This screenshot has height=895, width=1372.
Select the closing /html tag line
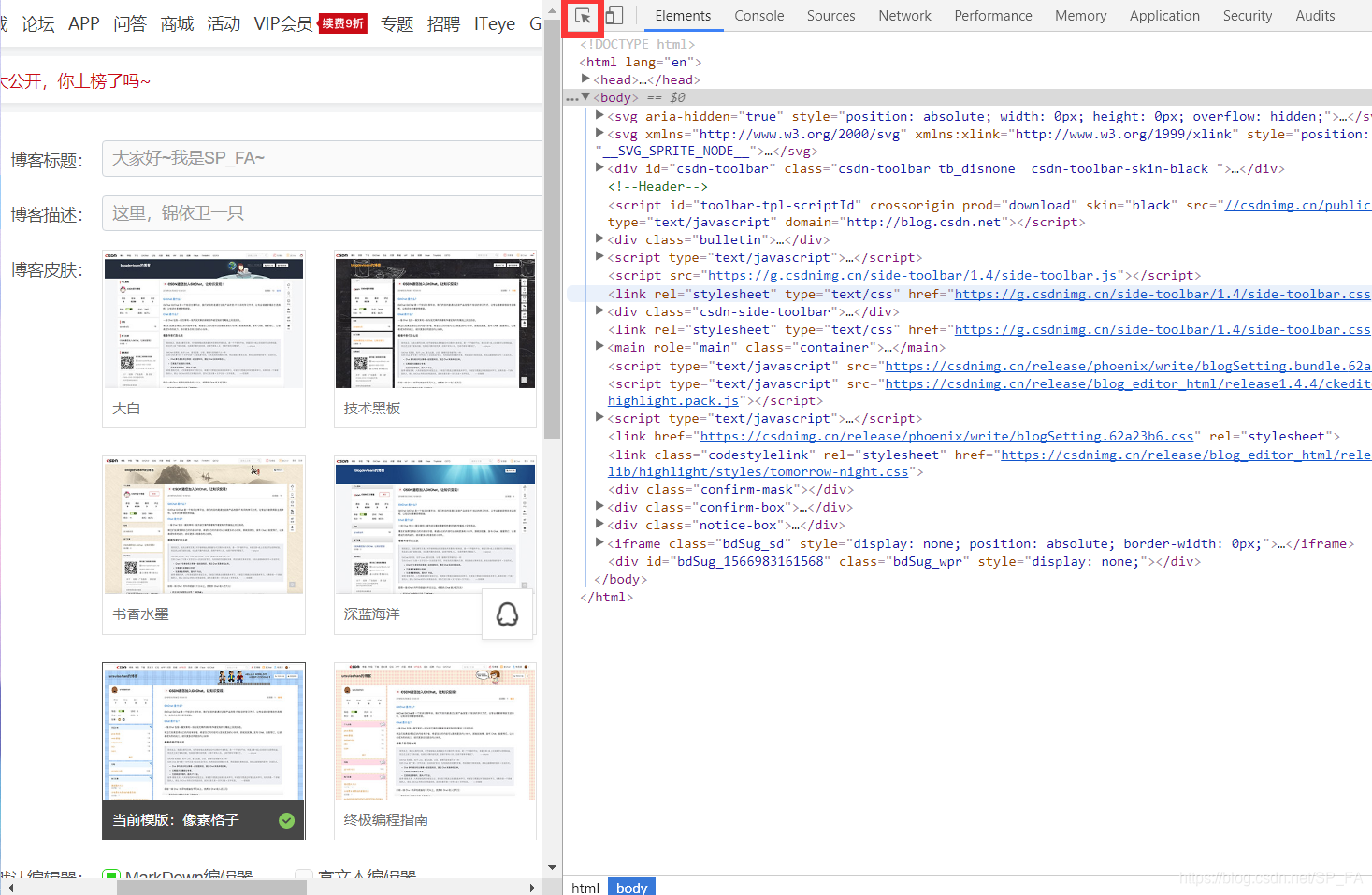click(606, 597)
